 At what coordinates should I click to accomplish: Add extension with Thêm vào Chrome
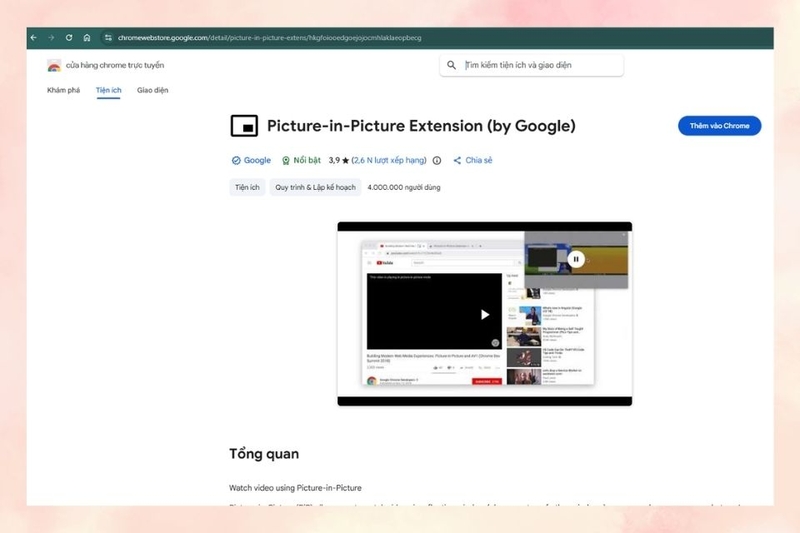(719, 126)
